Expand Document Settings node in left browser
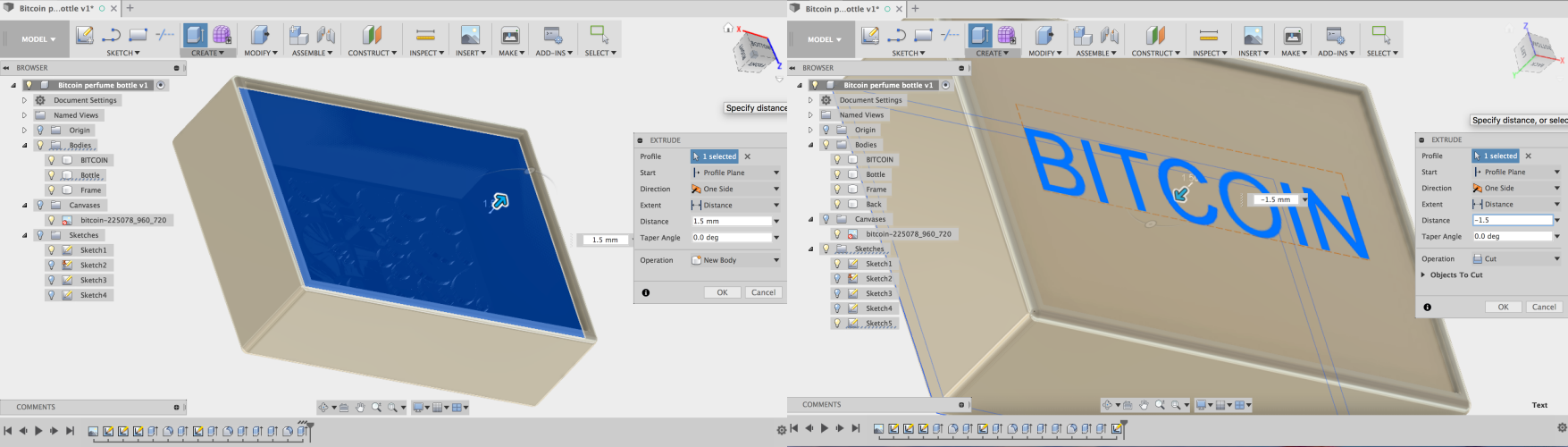Viewport: 1568px width, 447px height. click(x=25, y=100)
